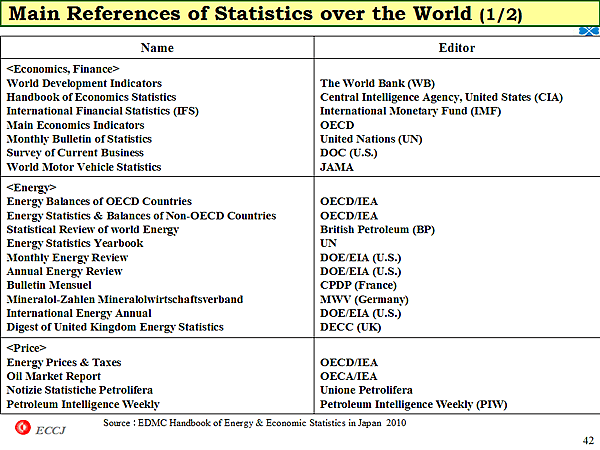600x450 pixels.
Task: Click the slide title Main References of Statistics
Action: pyautogui.click(x=265, y=14)
